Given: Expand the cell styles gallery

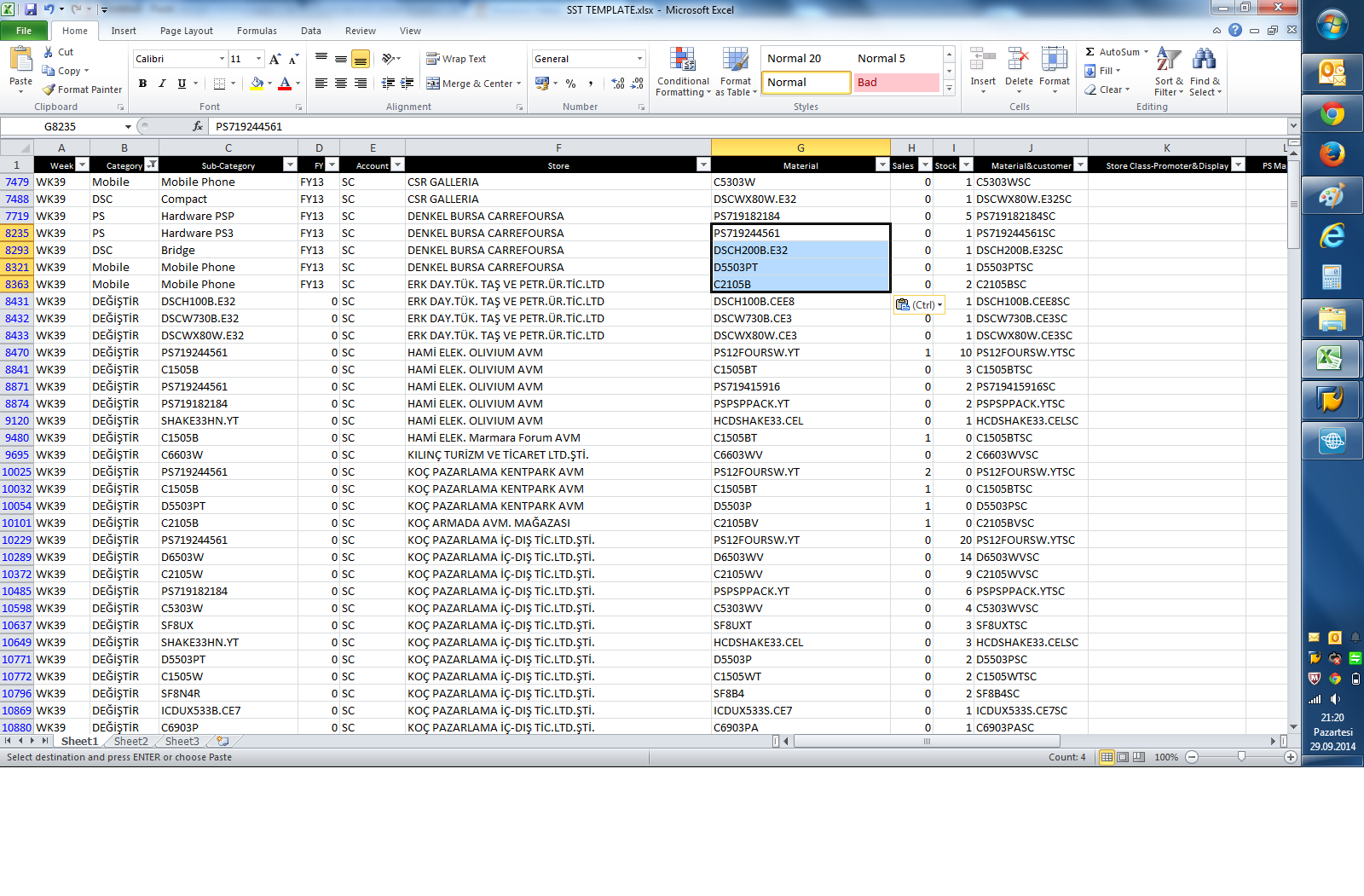Looking at the screenshot, I should 949,89.
